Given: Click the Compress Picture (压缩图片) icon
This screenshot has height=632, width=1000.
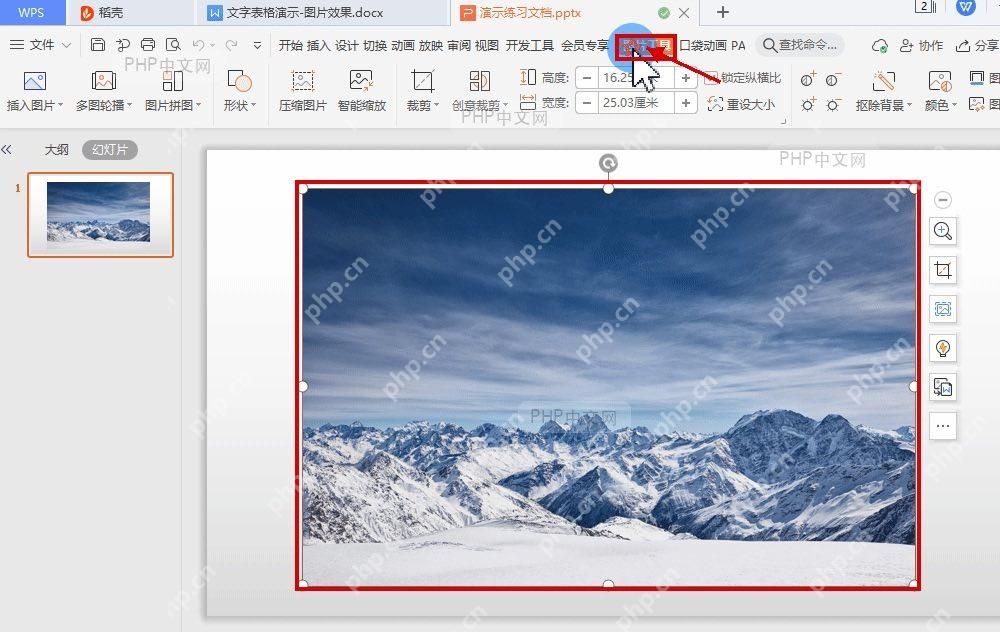Looking at the screenshot, I should coord(302,81).
